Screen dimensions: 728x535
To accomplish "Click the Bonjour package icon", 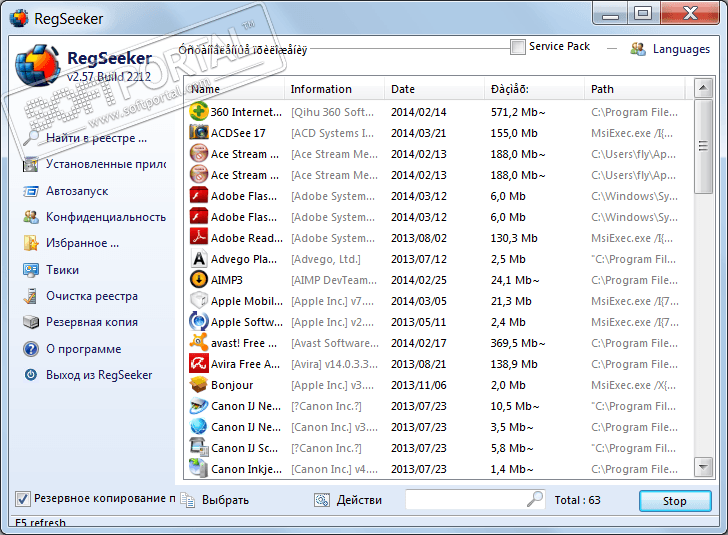I will [199, 384].
